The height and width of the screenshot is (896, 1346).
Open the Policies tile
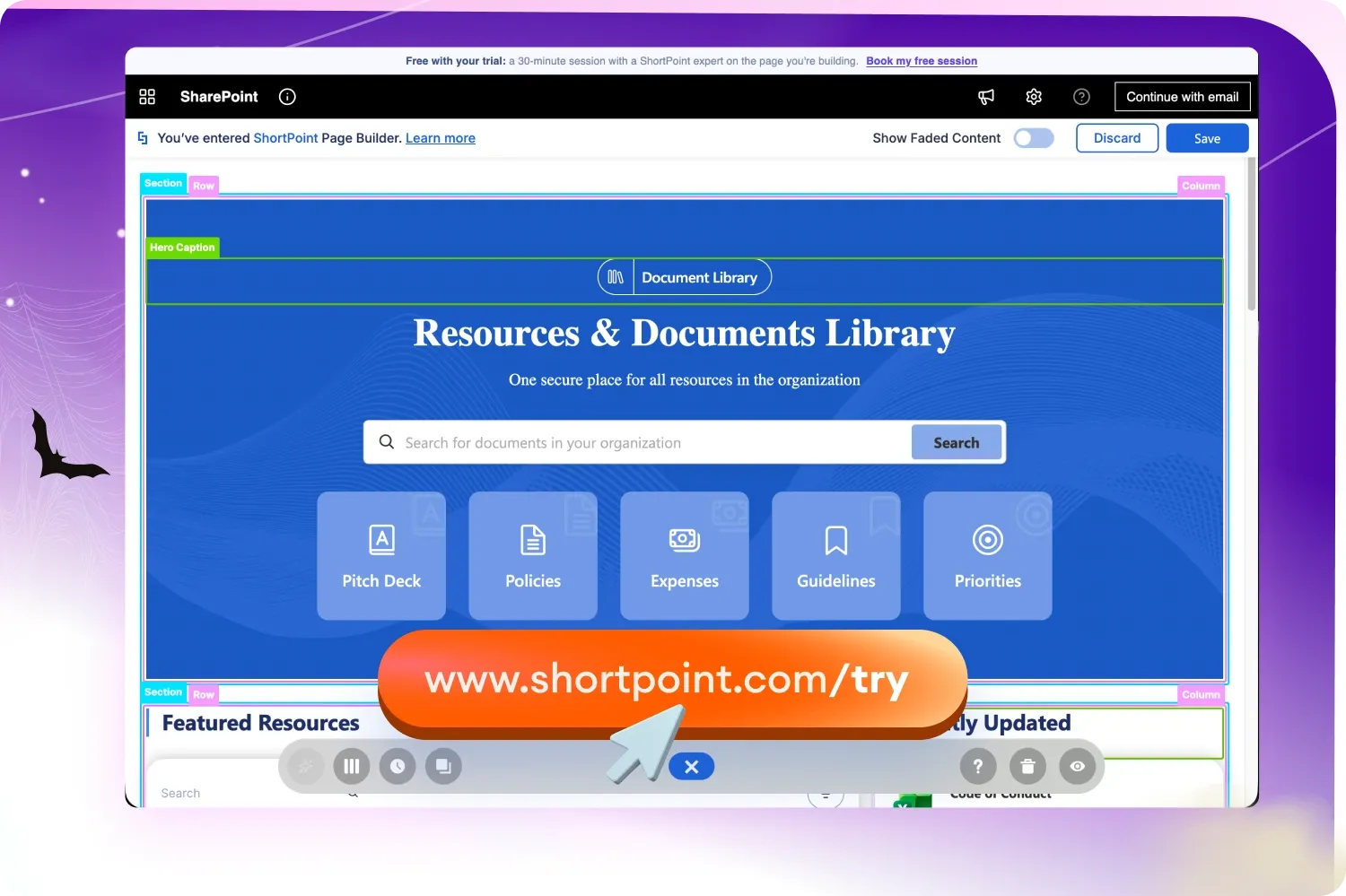pos(533,556)
